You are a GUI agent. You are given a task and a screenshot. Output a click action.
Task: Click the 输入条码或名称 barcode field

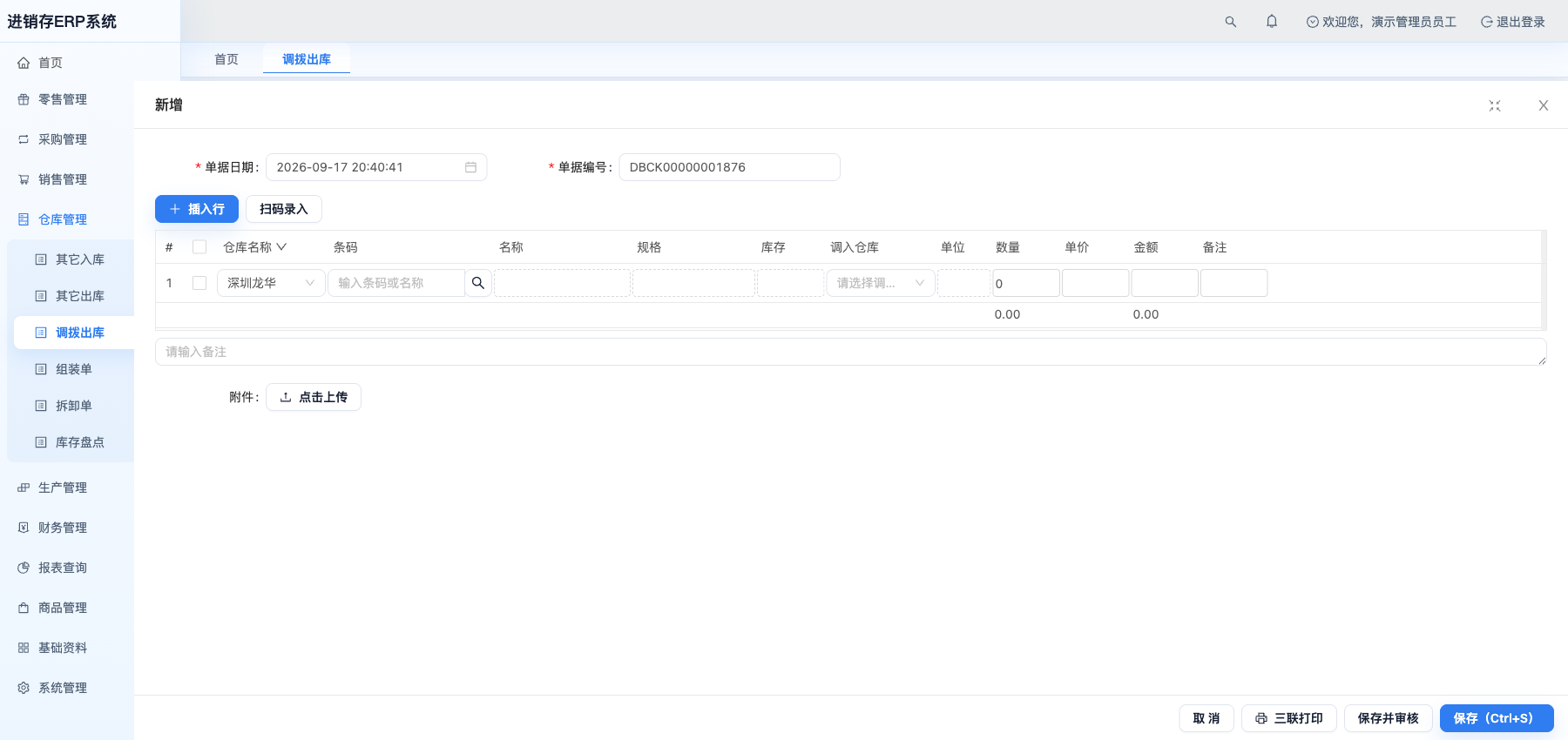396,283
